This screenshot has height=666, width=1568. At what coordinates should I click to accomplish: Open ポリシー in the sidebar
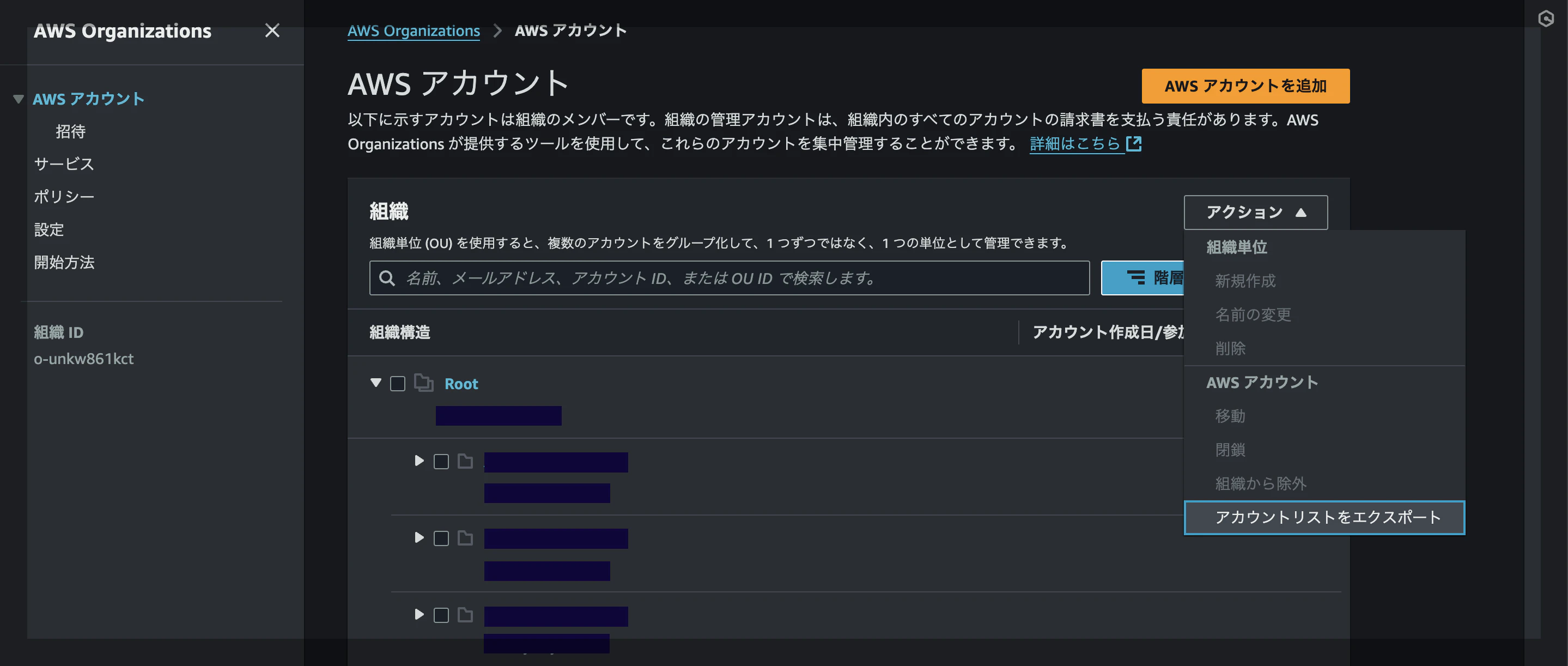pos(64,197)
